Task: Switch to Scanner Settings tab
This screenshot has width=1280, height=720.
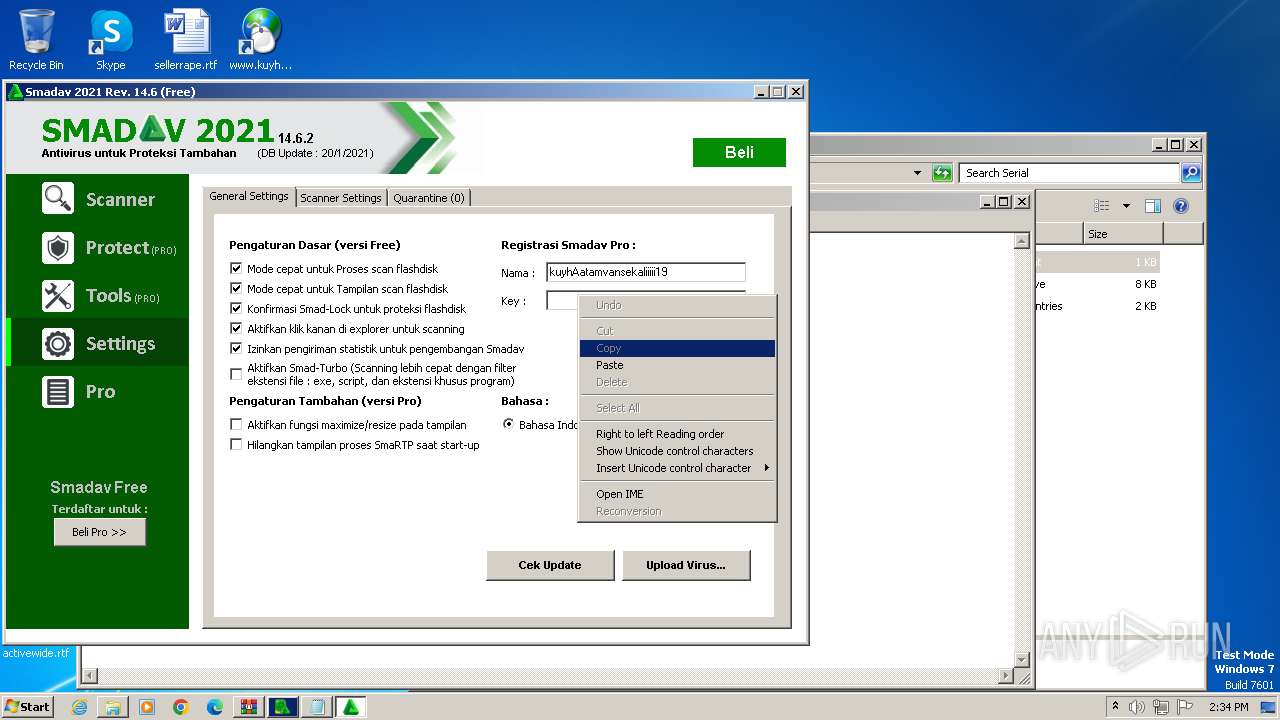Action: [341, 198]
